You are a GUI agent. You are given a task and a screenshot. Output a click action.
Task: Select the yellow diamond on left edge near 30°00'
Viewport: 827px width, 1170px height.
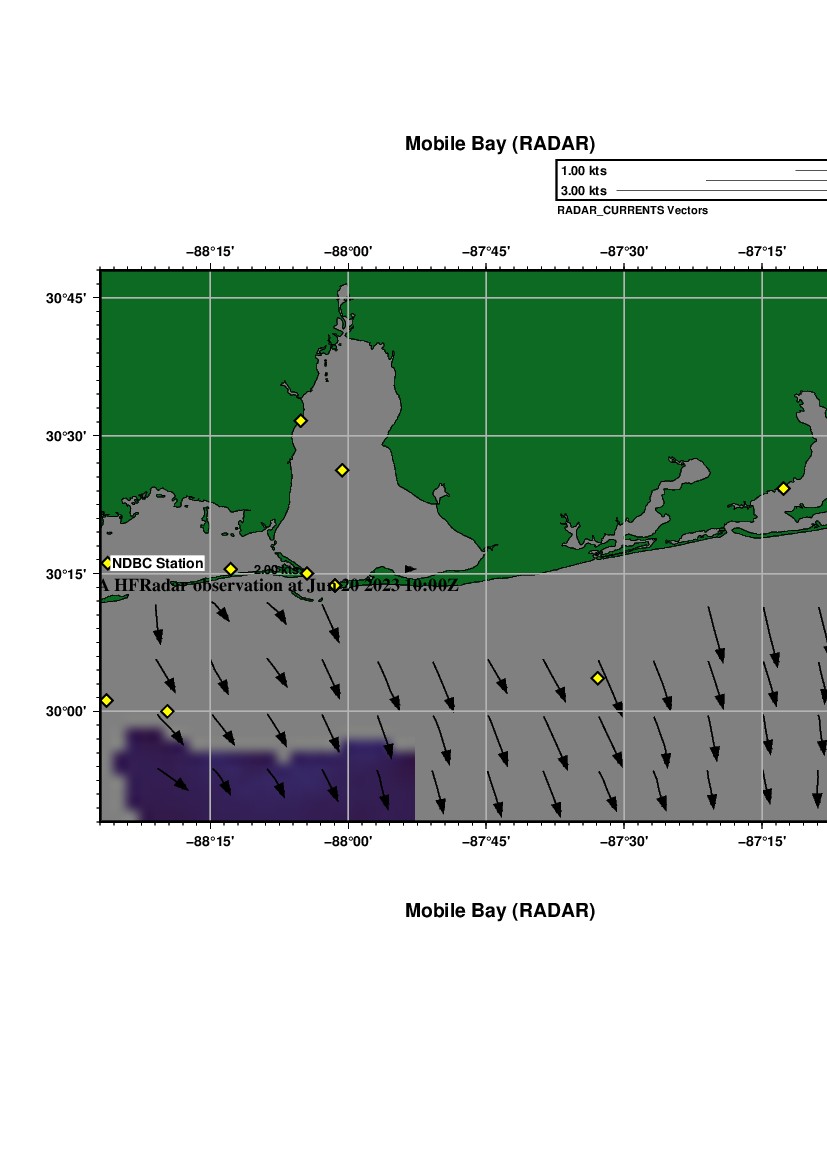point(107,700)
